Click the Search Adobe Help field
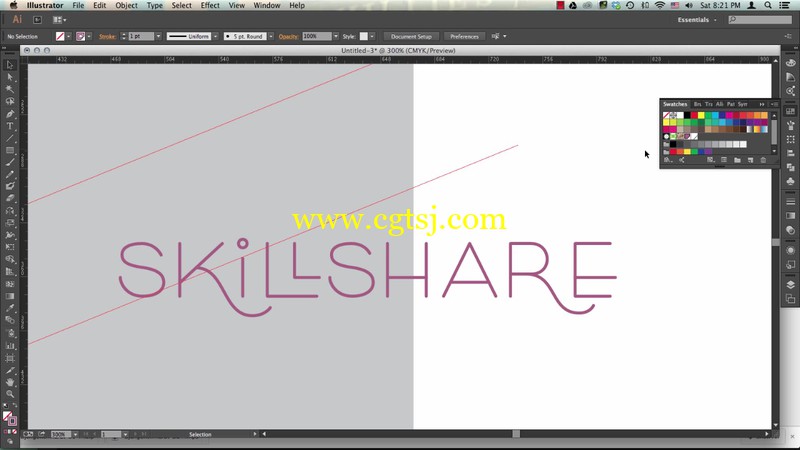The height and width of the screenshot is (450, 800). (x=760, y=20)
